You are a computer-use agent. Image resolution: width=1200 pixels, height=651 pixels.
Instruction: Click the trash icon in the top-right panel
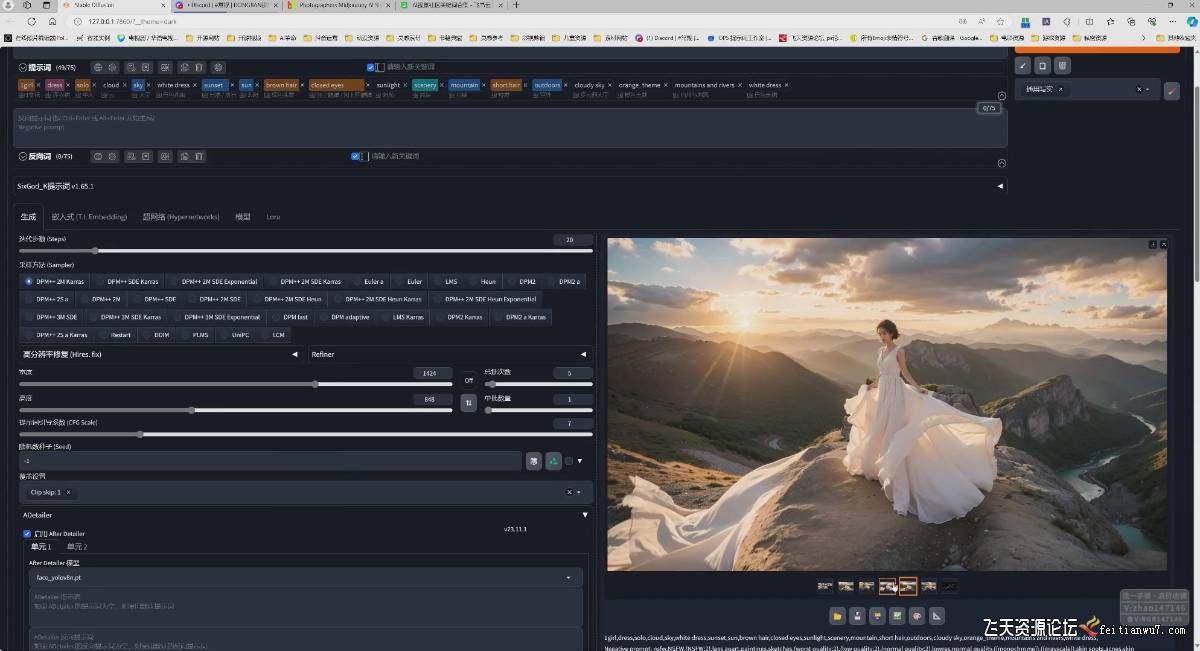[1062, 66]
